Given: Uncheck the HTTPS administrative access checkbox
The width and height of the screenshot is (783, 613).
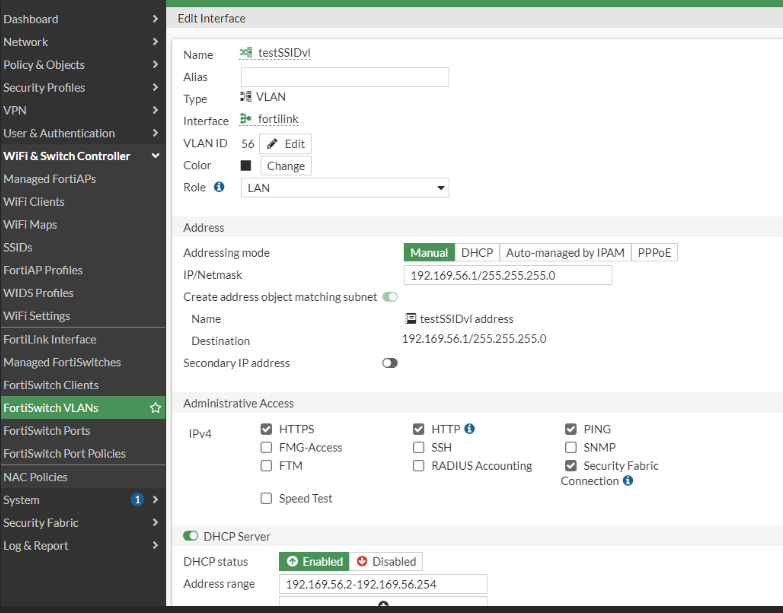Looking at the screenshot, I should tap(266, 429).
